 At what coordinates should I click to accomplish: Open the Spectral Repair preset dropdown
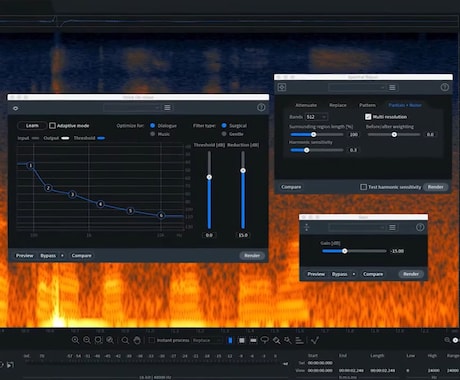(x=358, y=87)
